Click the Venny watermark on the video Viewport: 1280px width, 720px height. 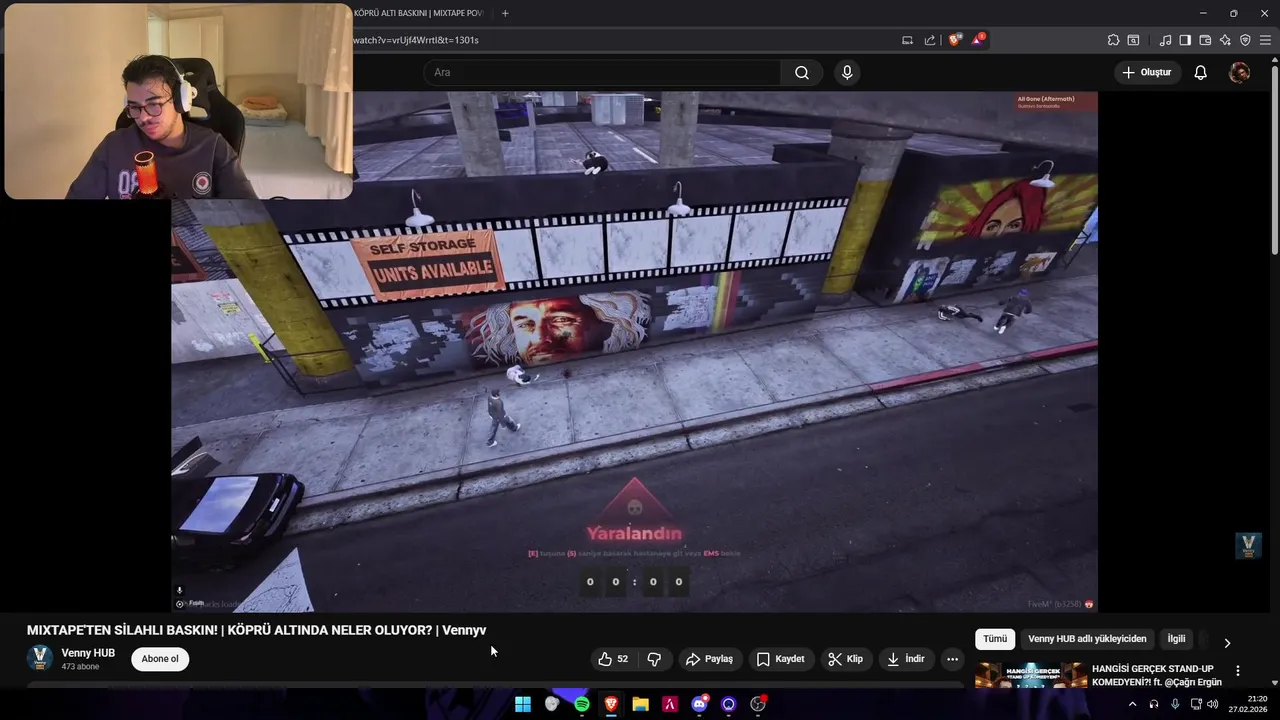(1248, 545)
